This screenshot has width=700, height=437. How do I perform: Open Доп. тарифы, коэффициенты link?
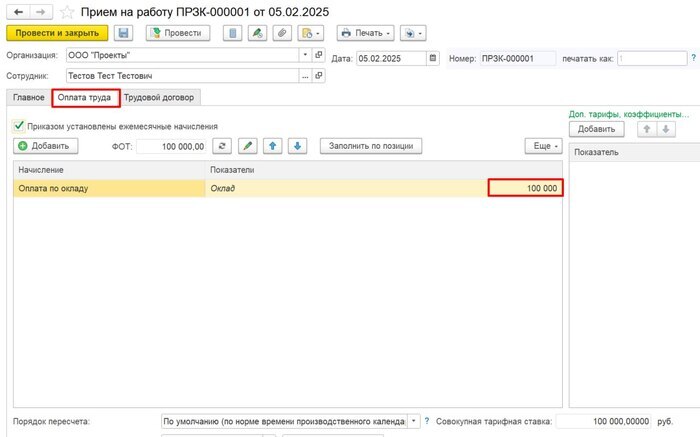[629, 114]
